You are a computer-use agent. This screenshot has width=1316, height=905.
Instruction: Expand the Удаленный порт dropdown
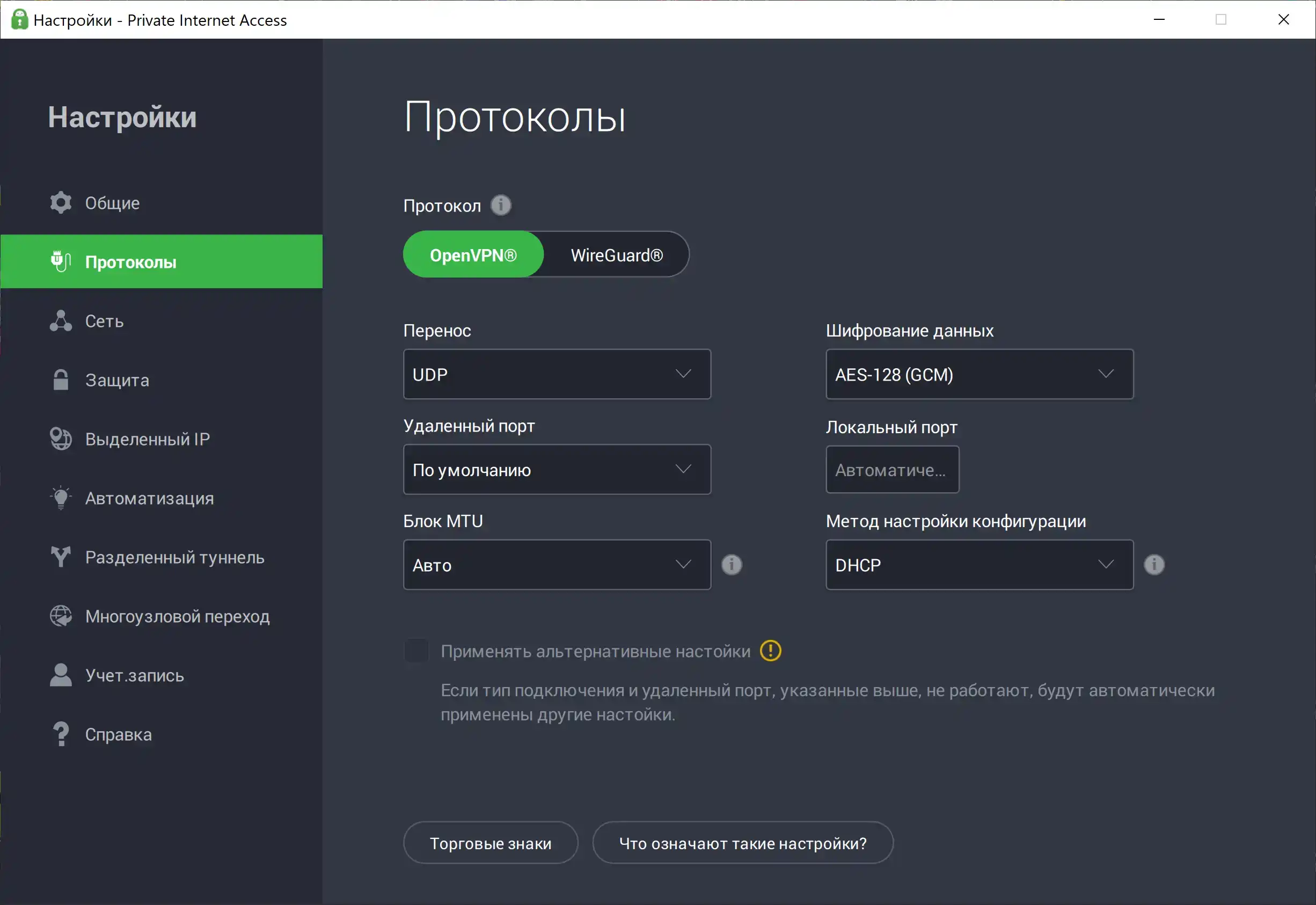click(557, 470)
